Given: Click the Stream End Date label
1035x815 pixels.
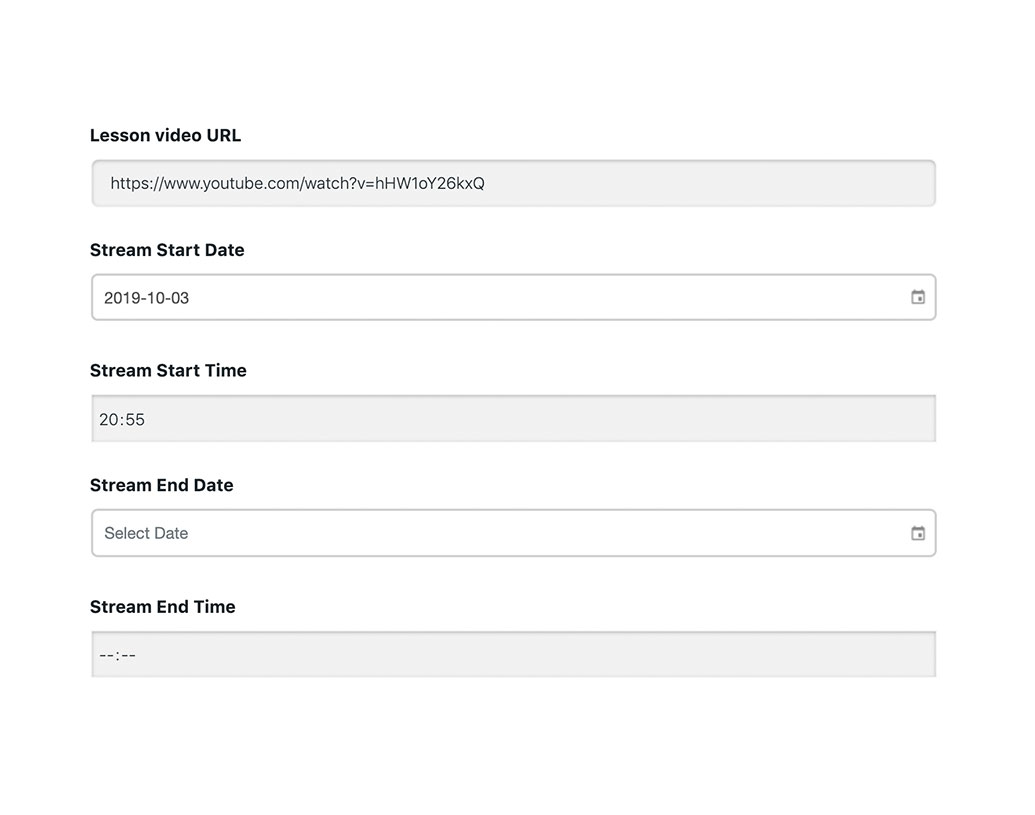Looking at the screenshot, I should point(161,485).
